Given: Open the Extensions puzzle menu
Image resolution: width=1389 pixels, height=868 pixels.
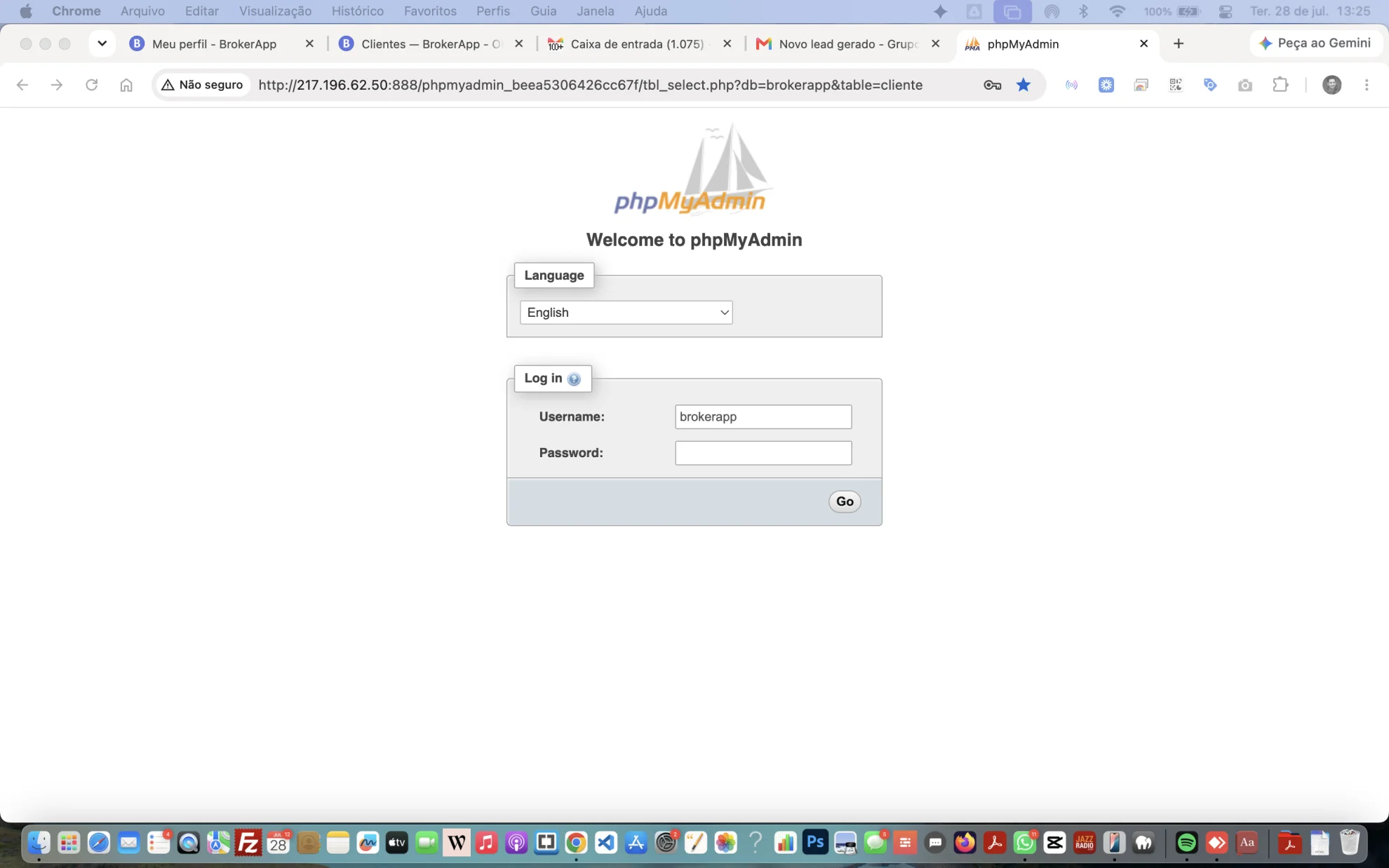Looking at the screenshot, I should (1280, 85).
